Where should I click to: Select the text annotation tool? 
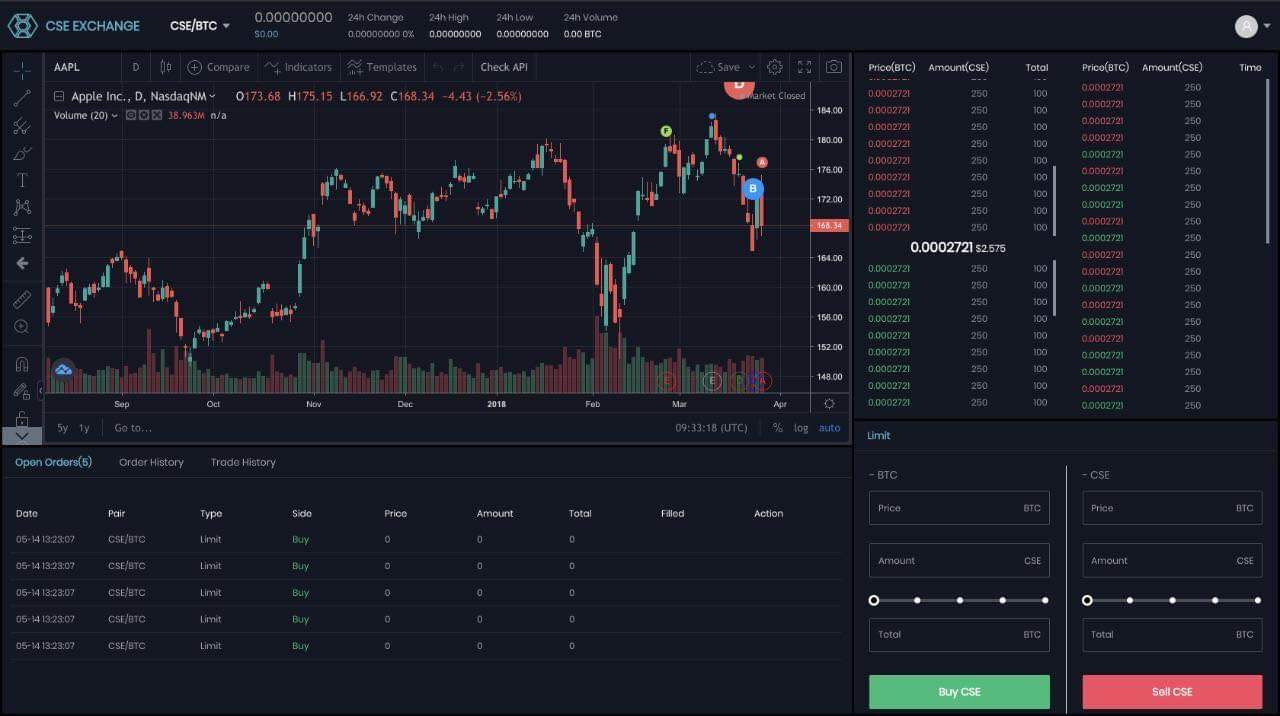(22, 180)
